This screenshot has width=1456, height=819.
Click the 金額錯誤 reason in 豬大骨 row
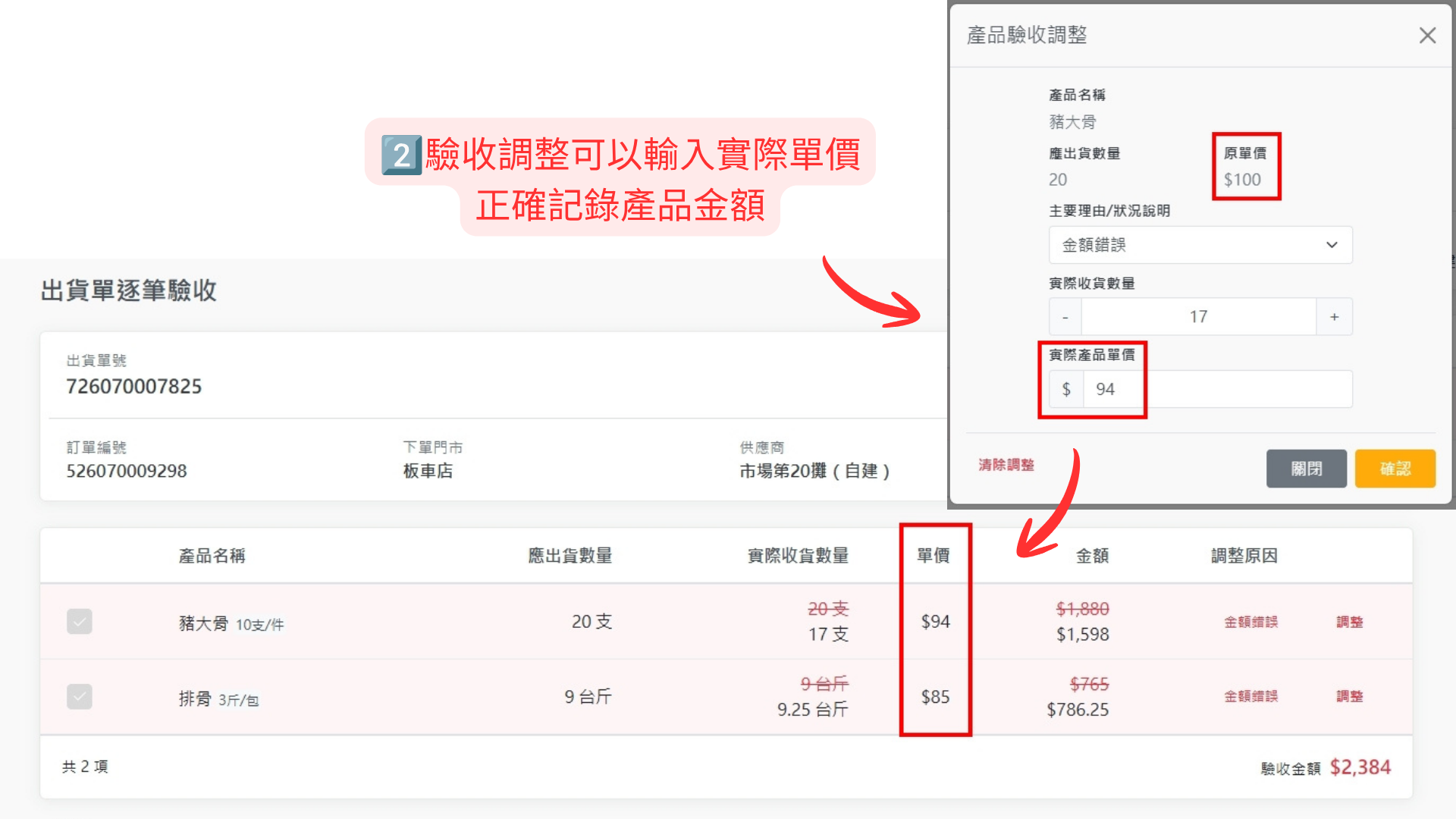coord(1250,622)
